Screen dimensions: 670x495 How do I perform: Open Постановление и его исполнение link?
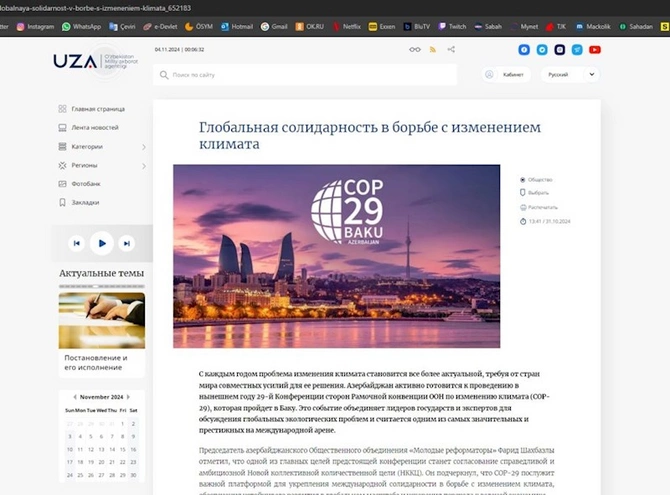[x=96, y=362]
